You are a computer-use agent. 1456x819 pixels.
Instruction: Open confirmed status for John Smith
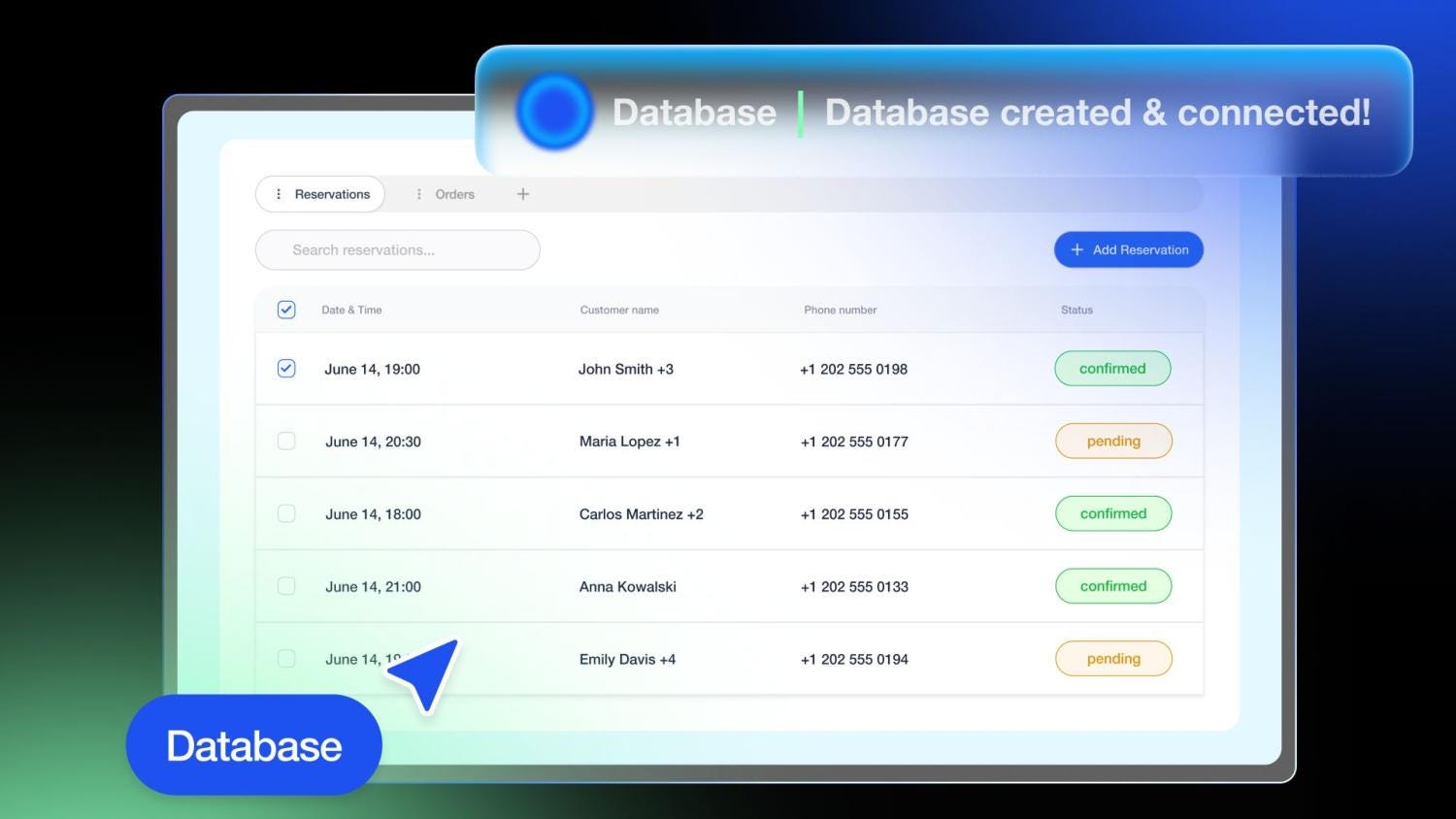click(1112, 369)
